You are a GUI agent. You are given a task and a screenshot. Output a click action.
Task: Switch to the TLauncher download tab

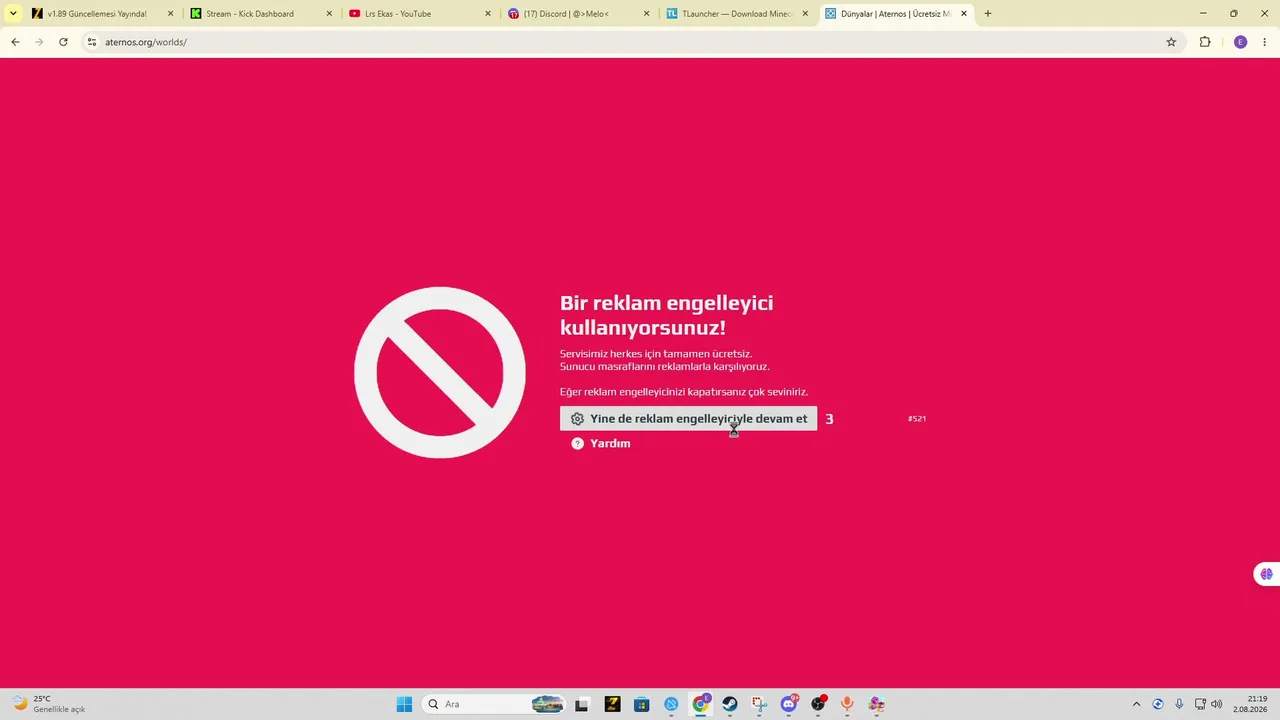(x=737, y=14)
